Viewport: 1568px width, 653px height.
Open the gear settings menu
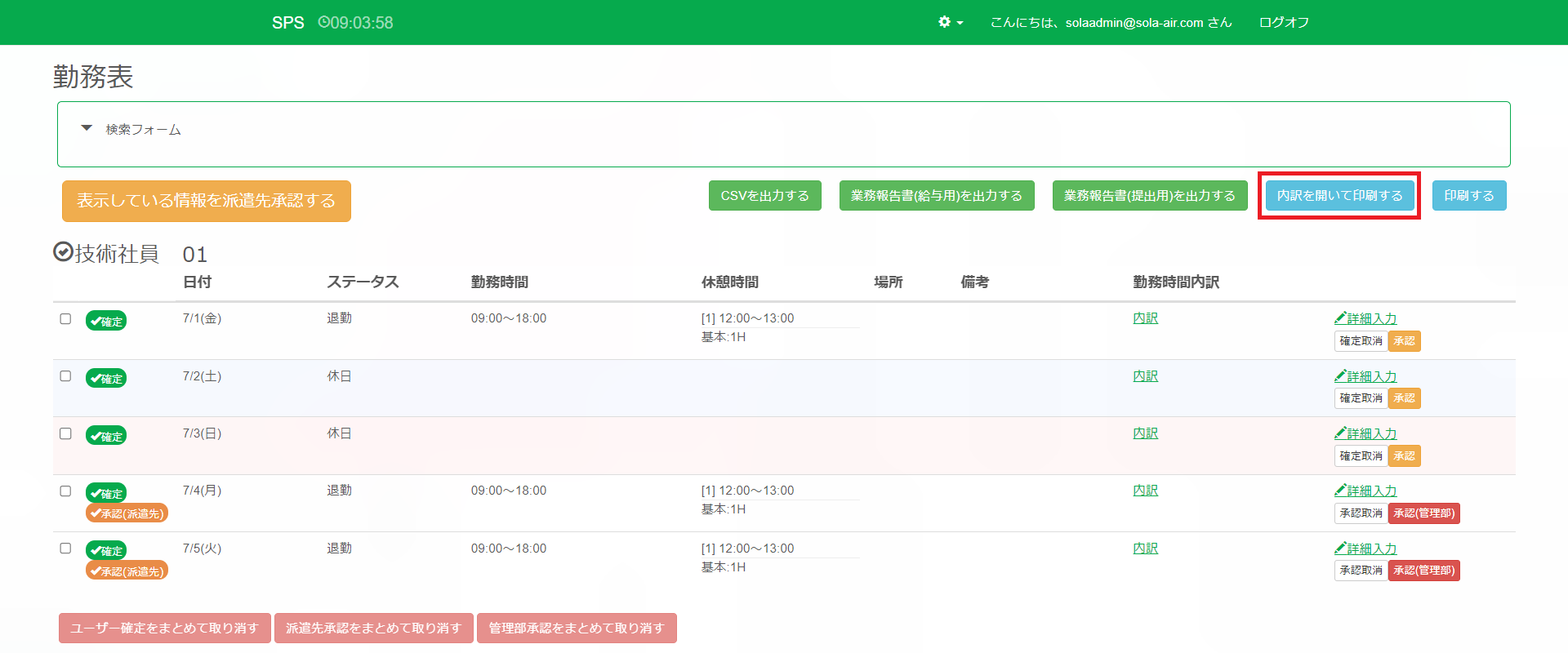(x=945, y=22)
